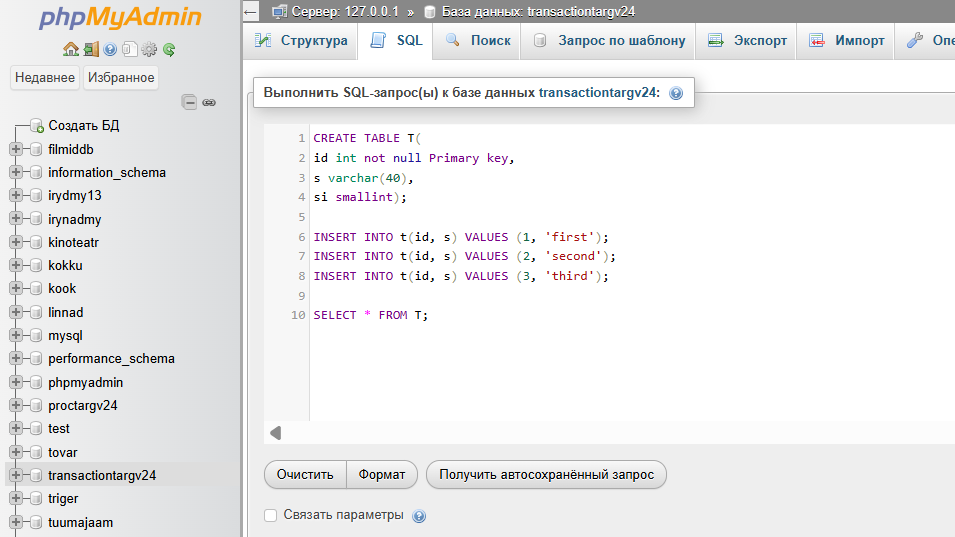Expand the irydmy13 database node
The height and width of the screenshot is (537, 955).
coord(16,195)
